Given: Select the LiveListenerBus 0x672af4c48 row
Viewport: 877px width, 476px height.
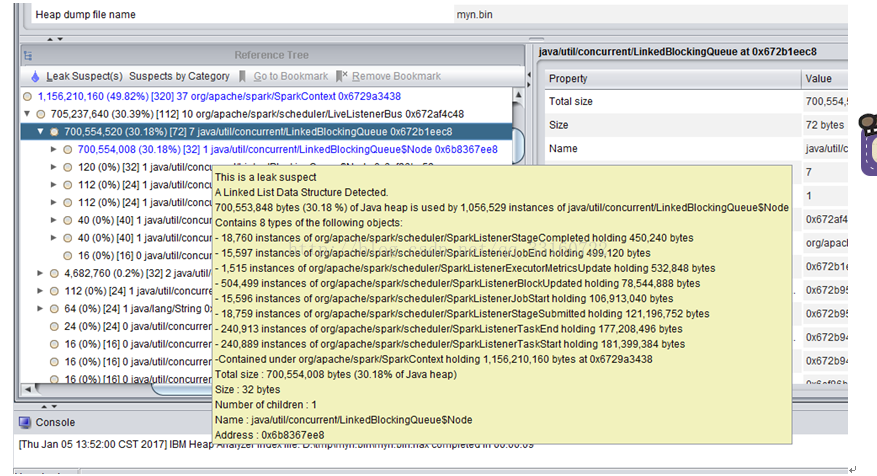Looking at the screenshot, I should pyautogui.click(x=257, y=114).
